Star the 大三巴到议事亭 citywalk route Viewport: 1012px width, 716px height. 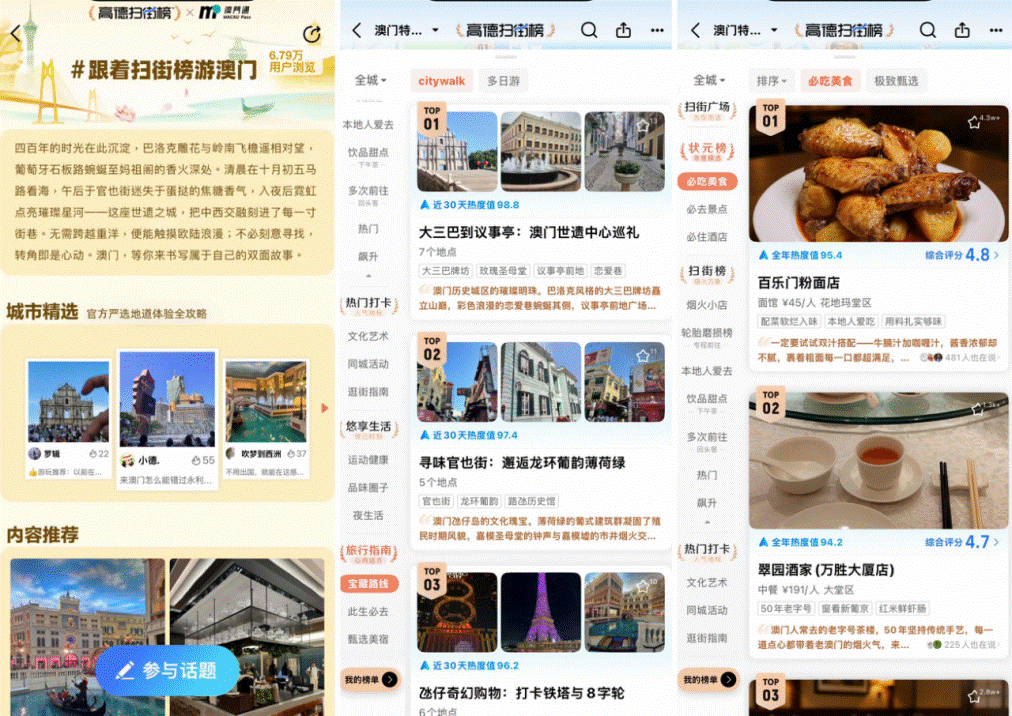coord(643,126)
